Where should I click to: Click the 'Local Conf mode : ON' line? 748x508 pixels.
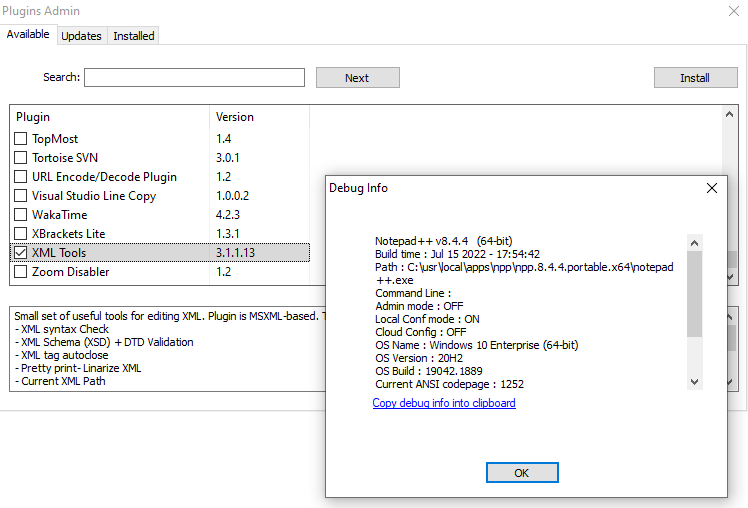click(427, 319)
